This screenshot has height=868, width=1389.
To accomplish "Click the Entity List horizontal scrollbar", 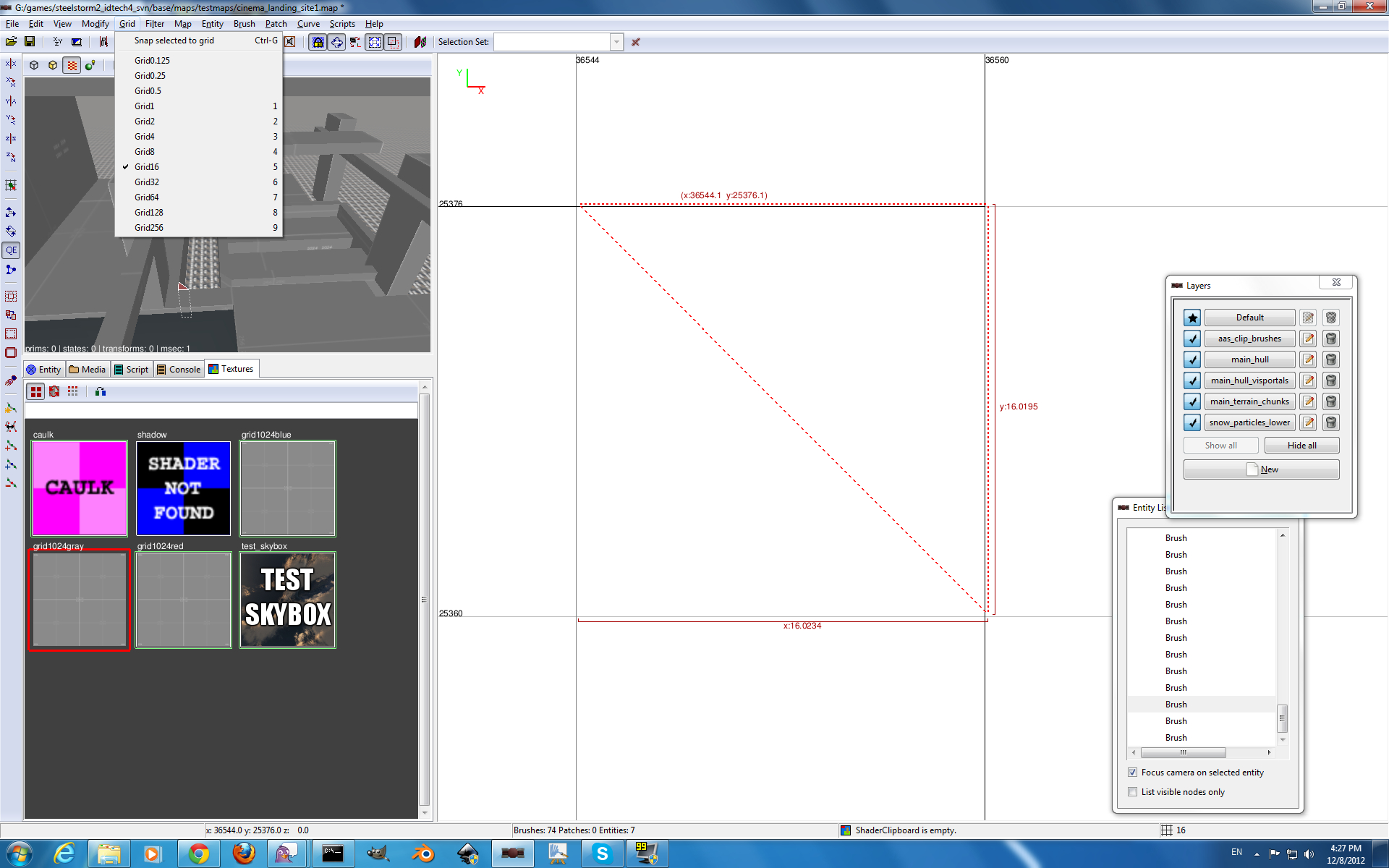I will 1183,753.
